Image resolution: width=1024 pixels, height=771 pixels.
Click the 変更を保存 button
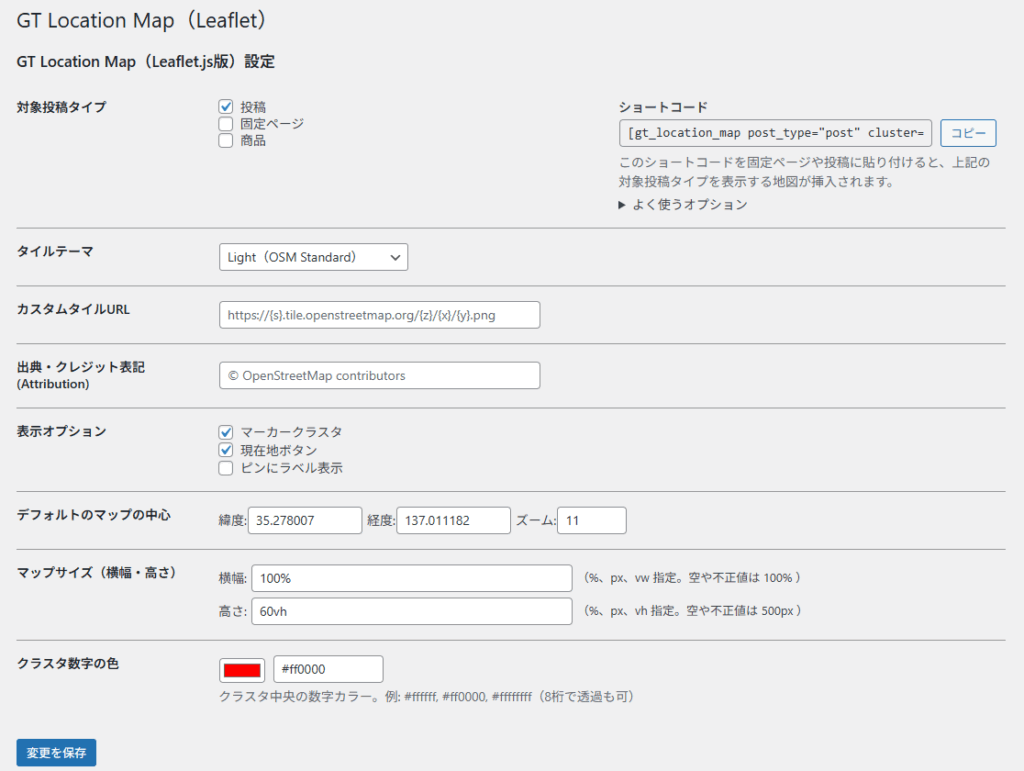pyautogui.click(x=56, y=752)
